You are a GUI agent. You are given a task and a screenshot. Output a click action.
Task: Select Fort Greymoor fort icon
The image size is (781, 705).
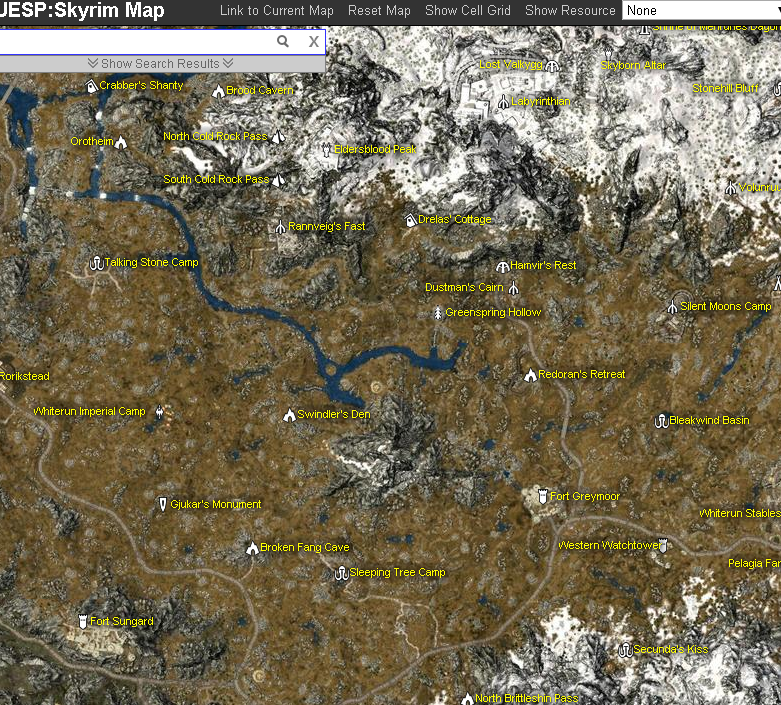point(543,497)
